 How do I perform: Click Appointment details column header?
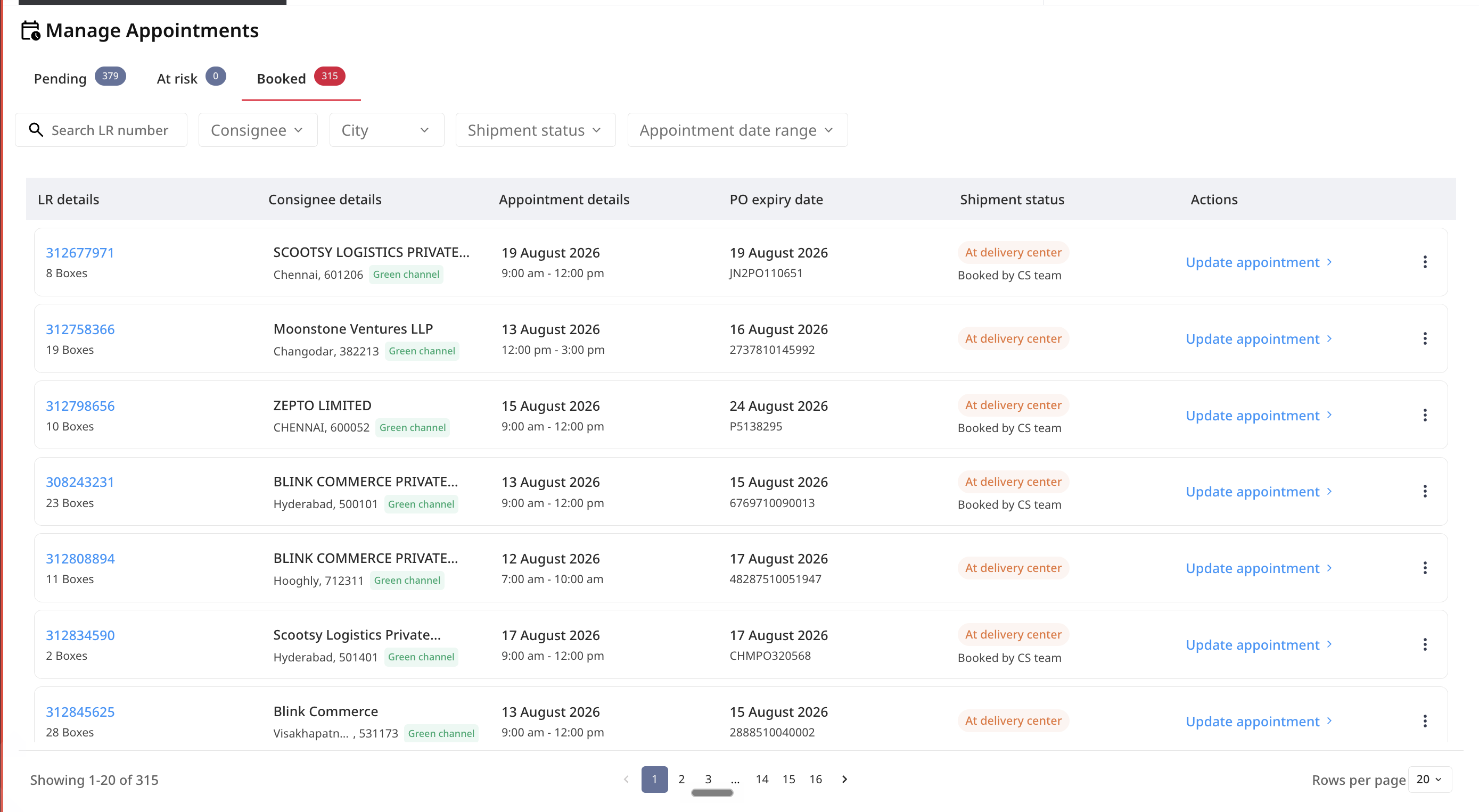(564, 200)
